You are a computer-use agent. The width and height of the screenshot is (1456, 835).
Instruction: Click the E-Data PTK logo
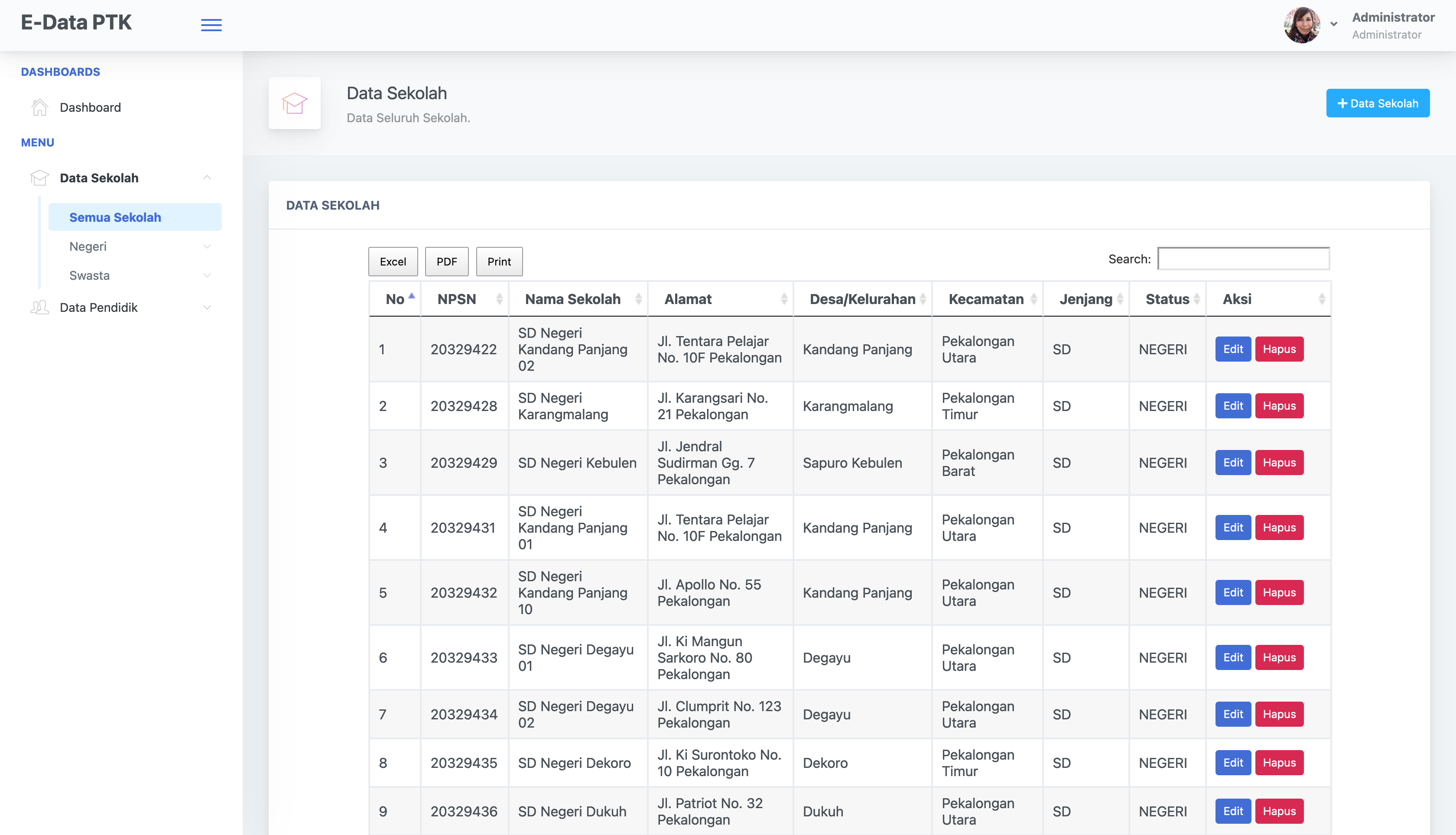pos(76,23)
